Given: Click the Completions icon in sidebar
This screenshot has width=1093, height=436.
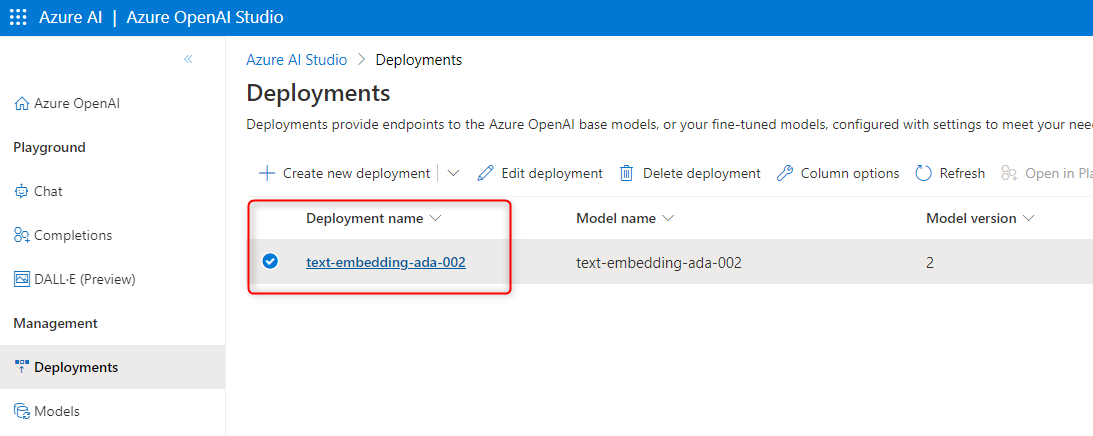Looking at the screenshot, I should tap(22, 235).
